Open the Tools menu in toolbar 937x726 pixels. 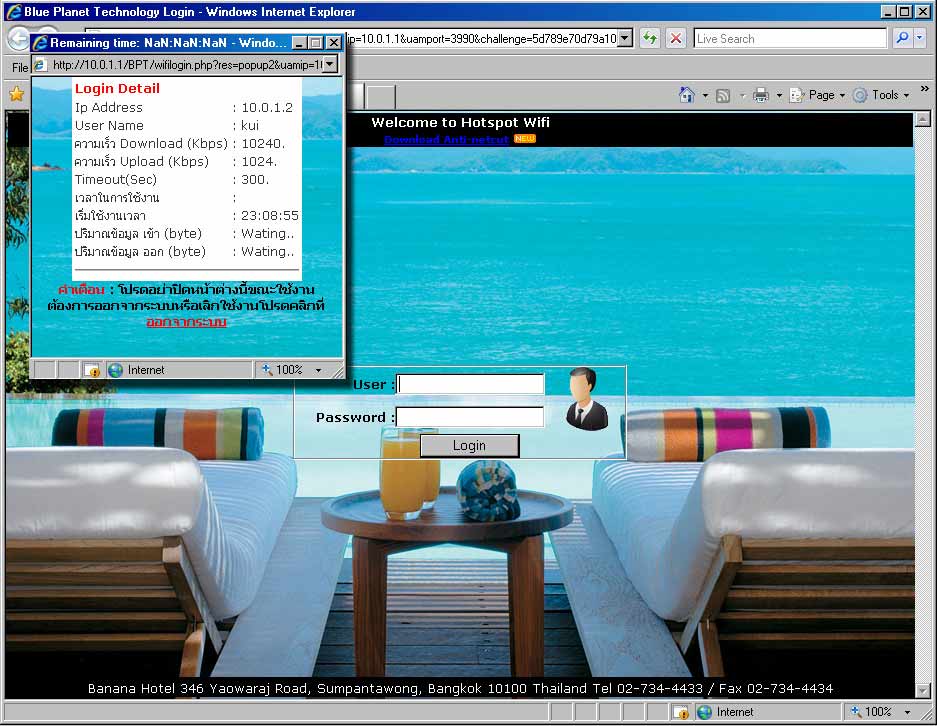tap(881, 95)
